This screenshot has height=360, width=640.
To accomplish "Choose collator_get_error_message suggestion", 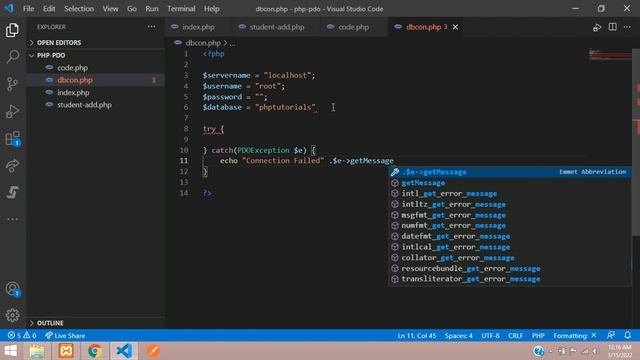I will (510, 258).
